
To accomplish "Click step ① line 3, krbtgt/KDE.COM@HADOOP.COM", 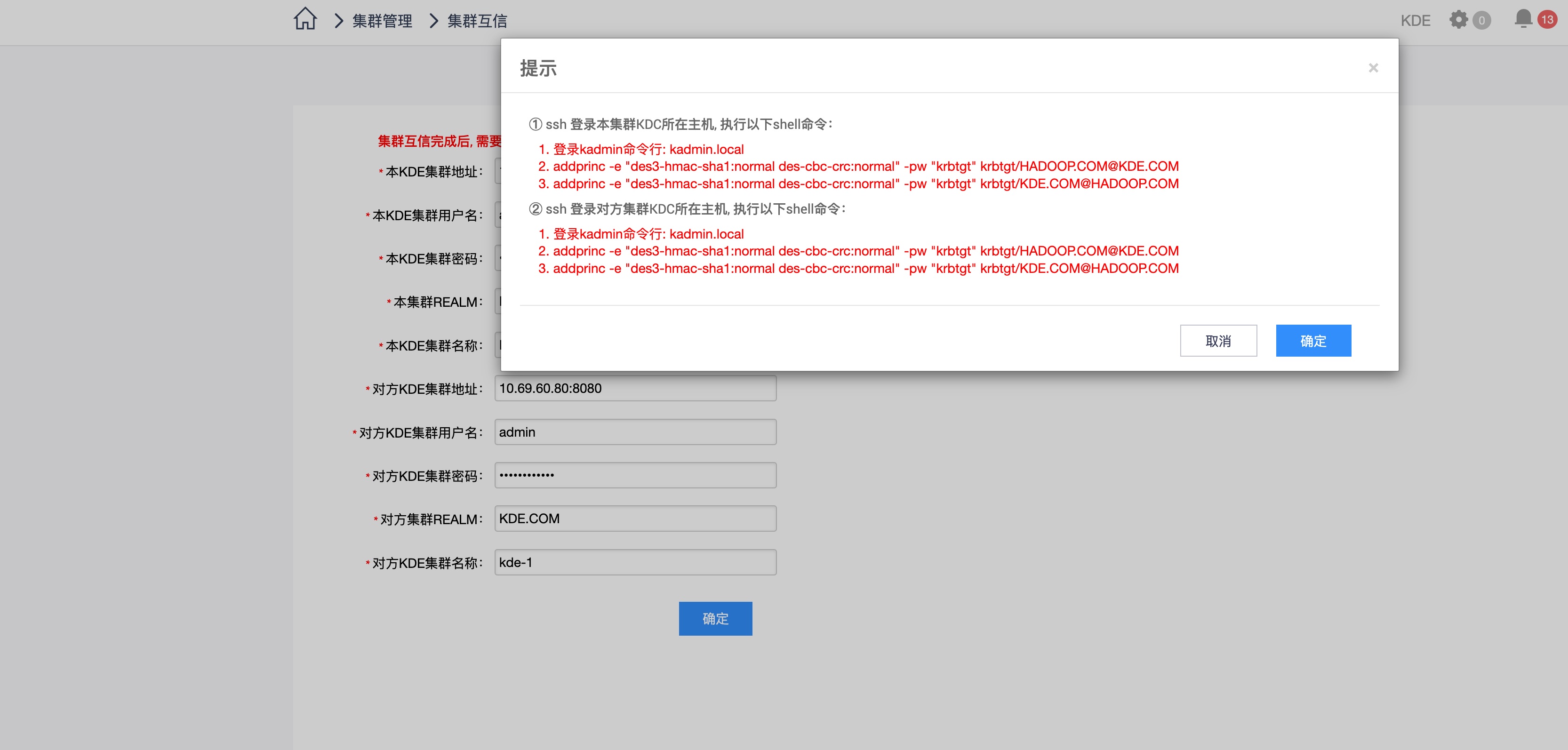I will coord(858,184).
